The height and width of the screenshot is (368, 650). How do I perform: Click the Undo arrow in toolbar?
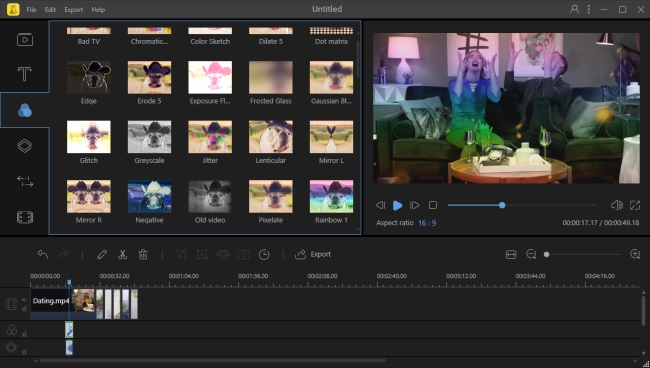click(x=43, y=254)
